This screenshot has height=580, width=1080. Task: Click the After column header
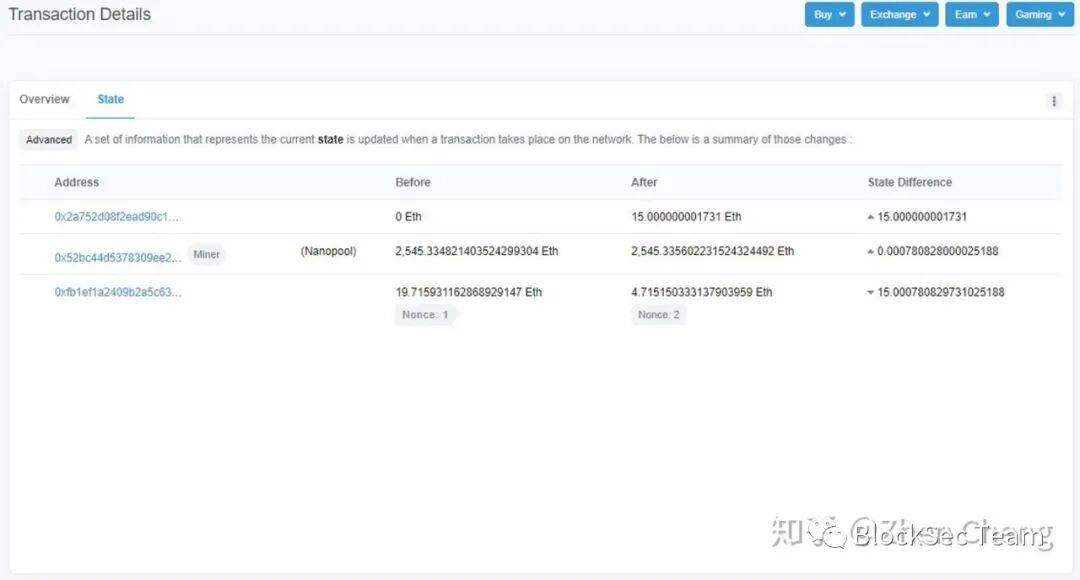pyautogui.click(x=644, y=183)
